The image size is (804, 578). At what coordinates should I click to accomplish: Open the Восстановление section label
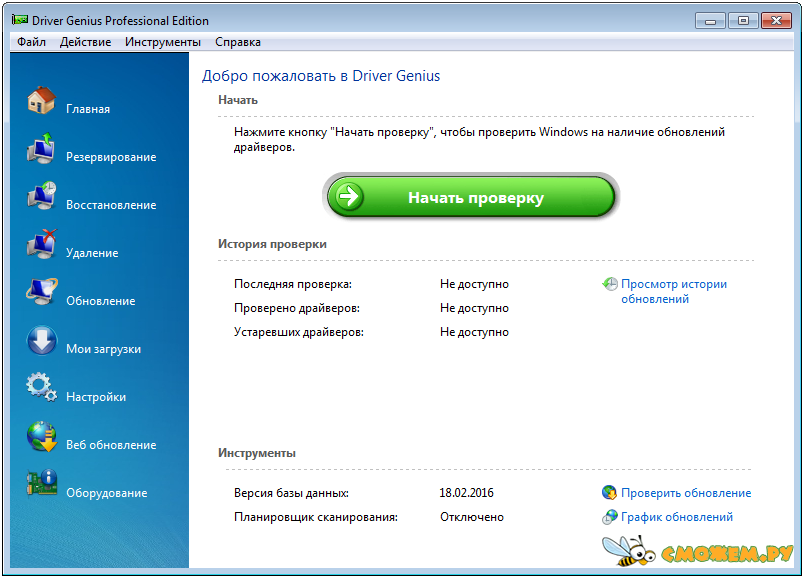[x=111, y=205]
